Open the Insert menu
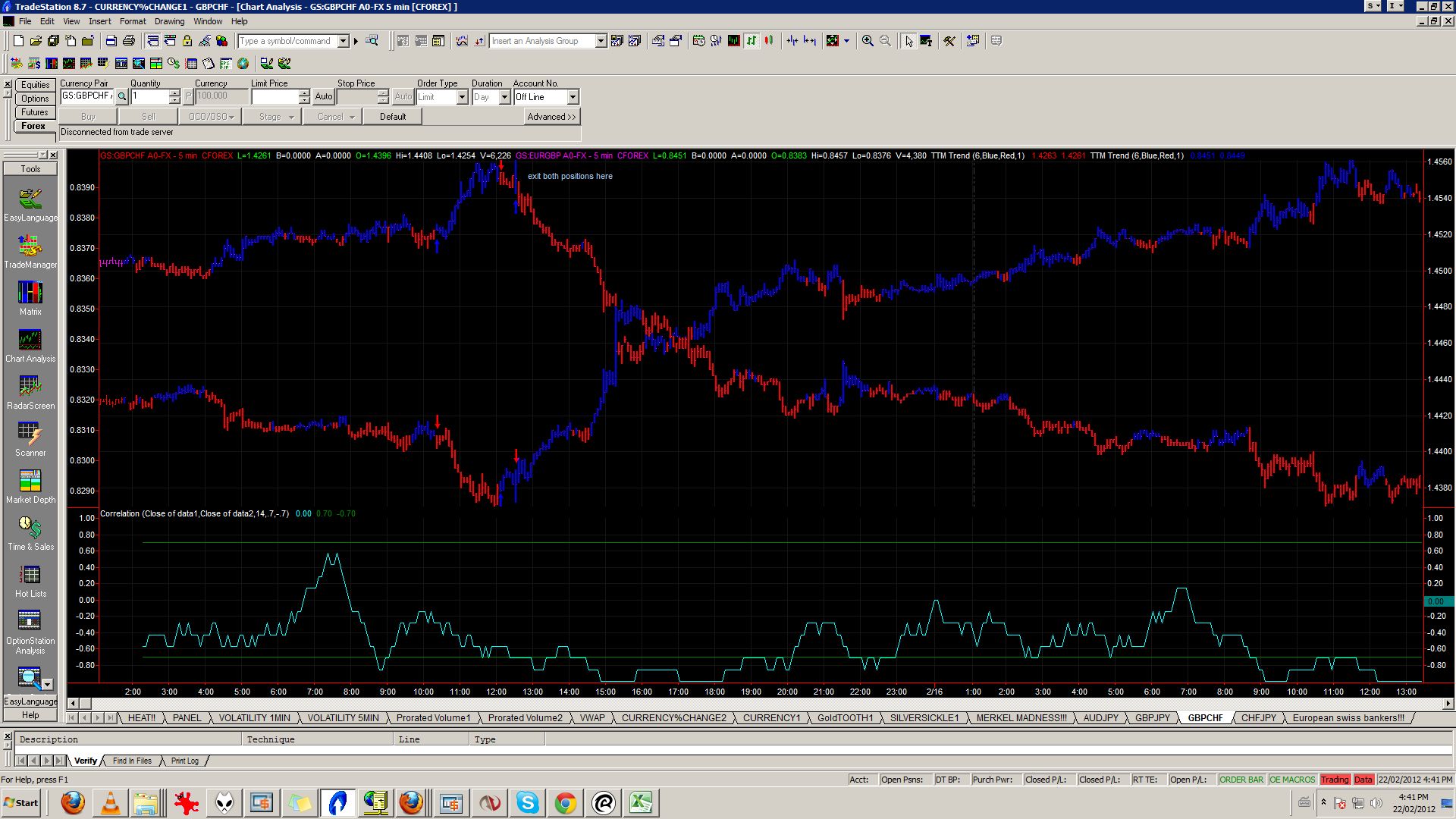Screen dimensions: 1456x819 tap(99, 21)
